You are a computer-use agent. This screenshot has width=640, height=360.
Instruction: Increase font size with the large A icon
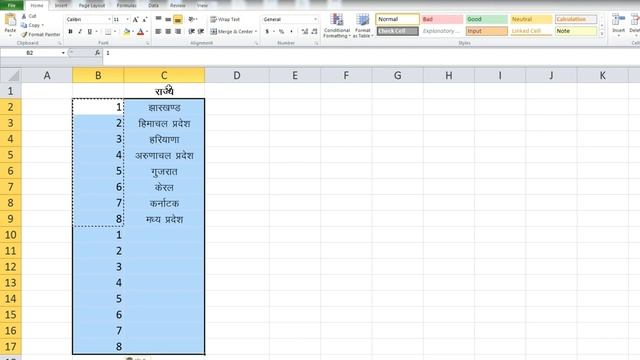(136, 19)
